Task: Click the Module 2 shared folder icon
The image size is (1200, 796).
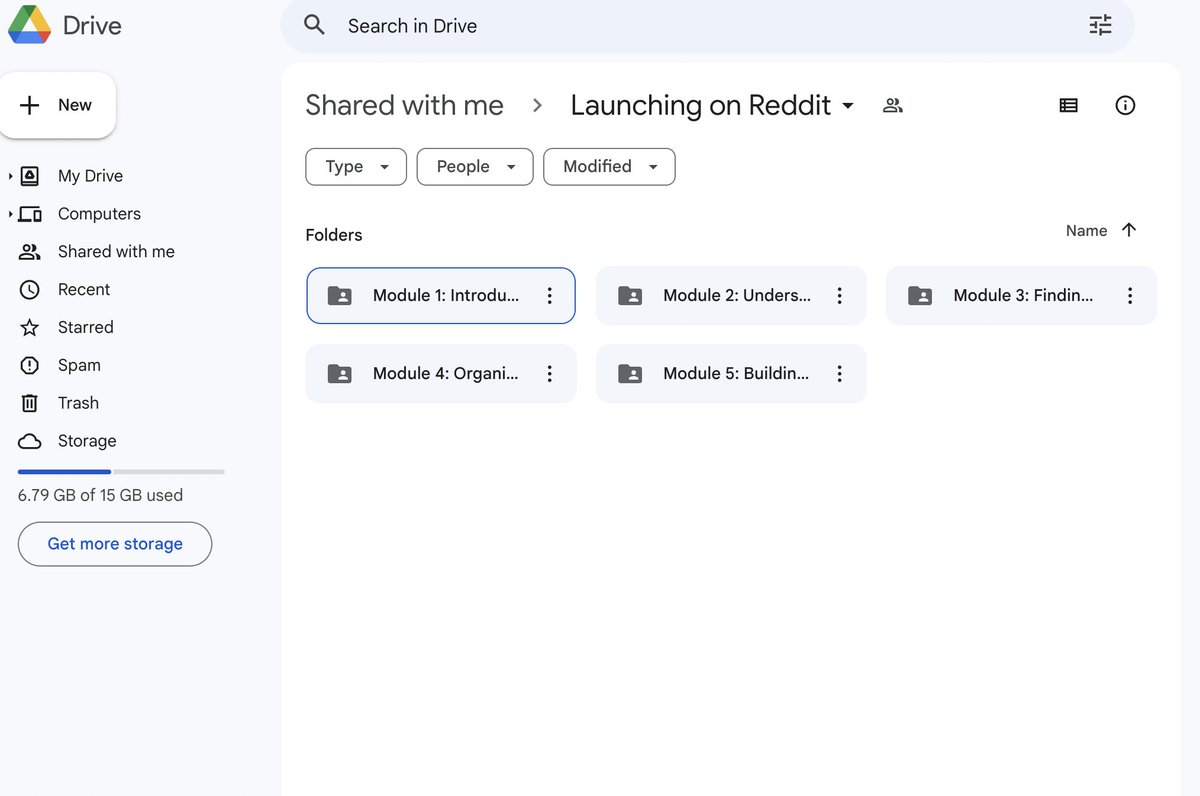Action: [630, 295]
